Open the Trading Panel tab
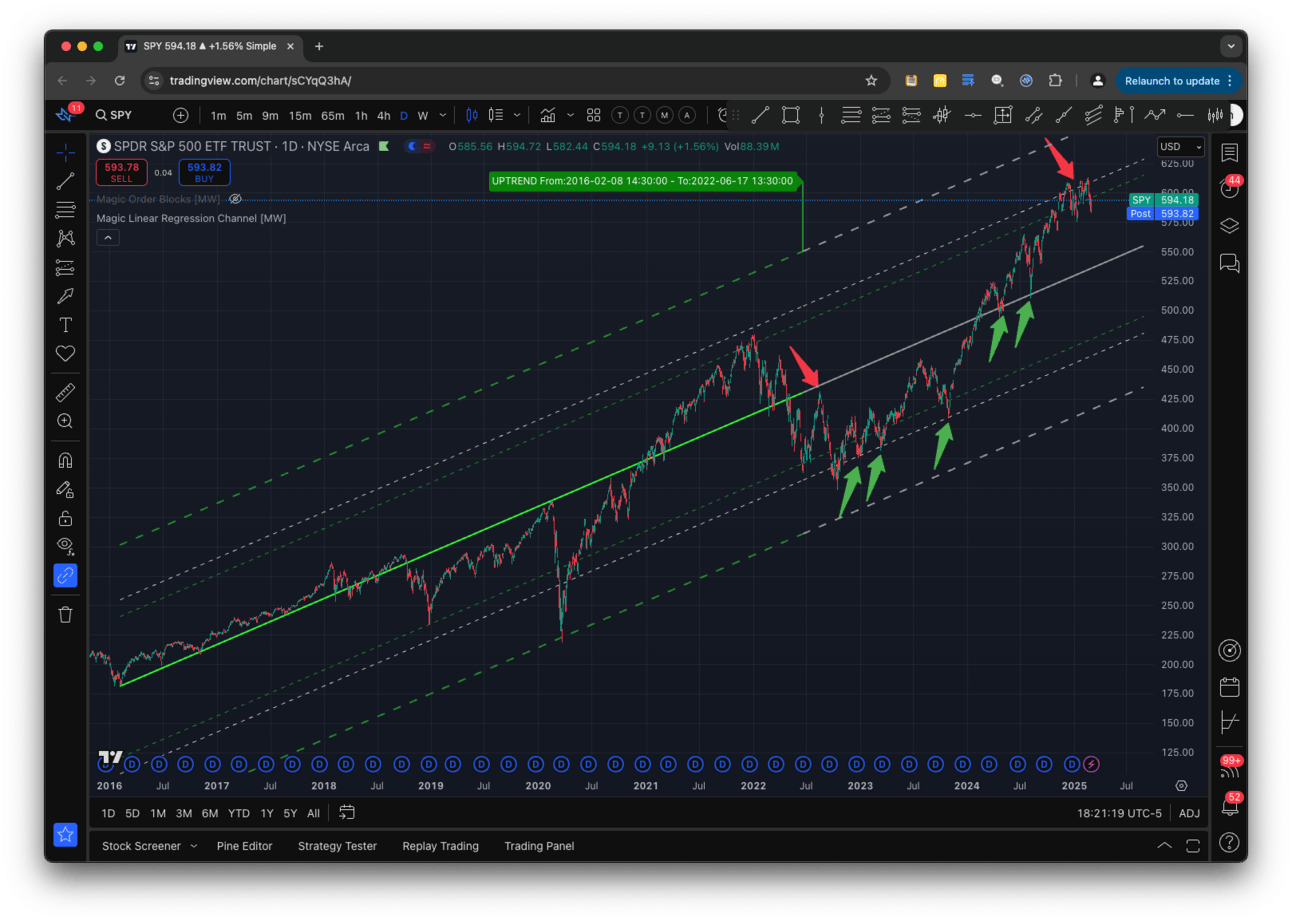1292x921 pixels. click(539, 846)
